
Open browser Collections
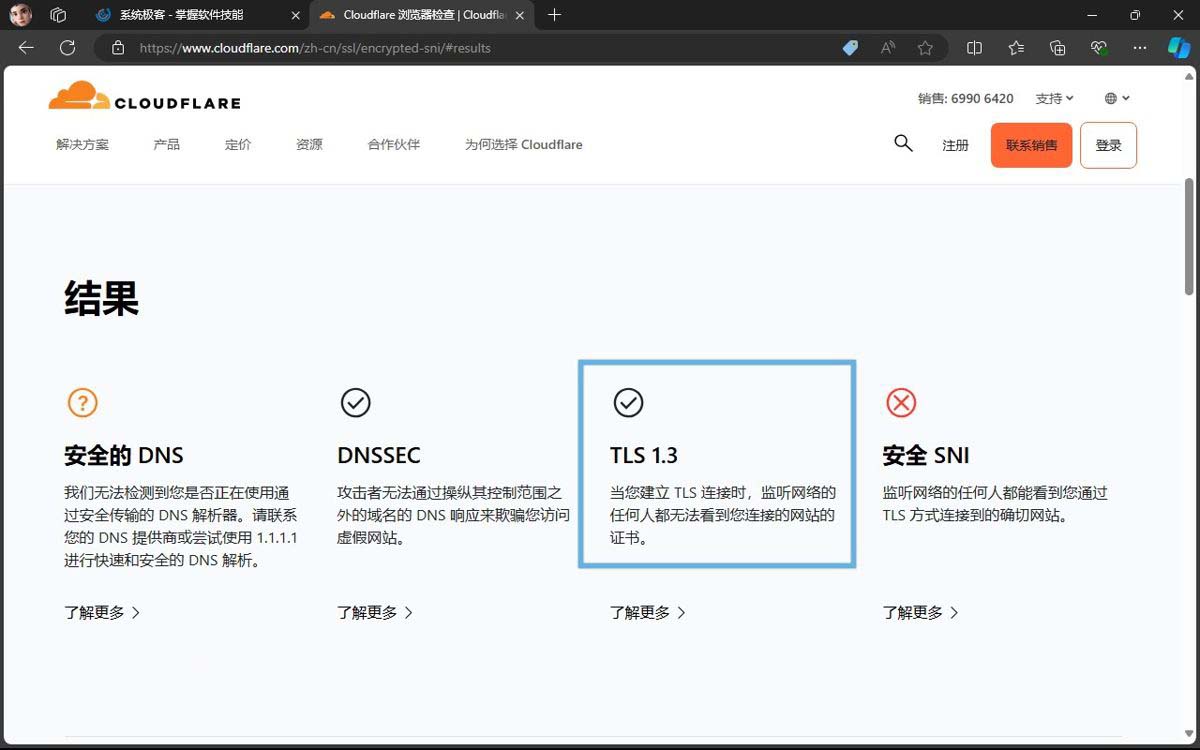point(1057,47)
